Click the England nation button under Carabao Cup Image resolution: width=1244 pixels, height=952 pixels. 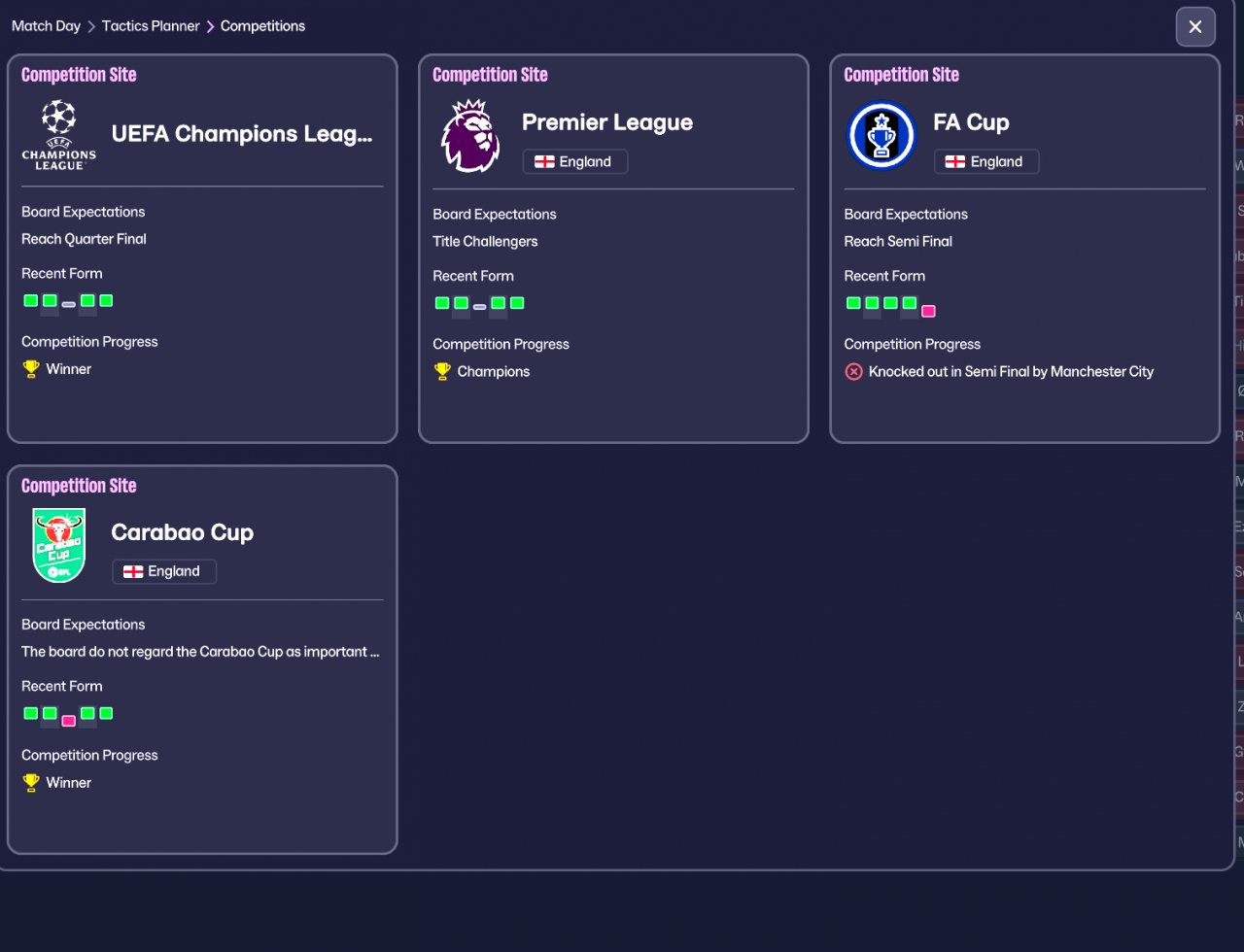click(x=164, y=571)
